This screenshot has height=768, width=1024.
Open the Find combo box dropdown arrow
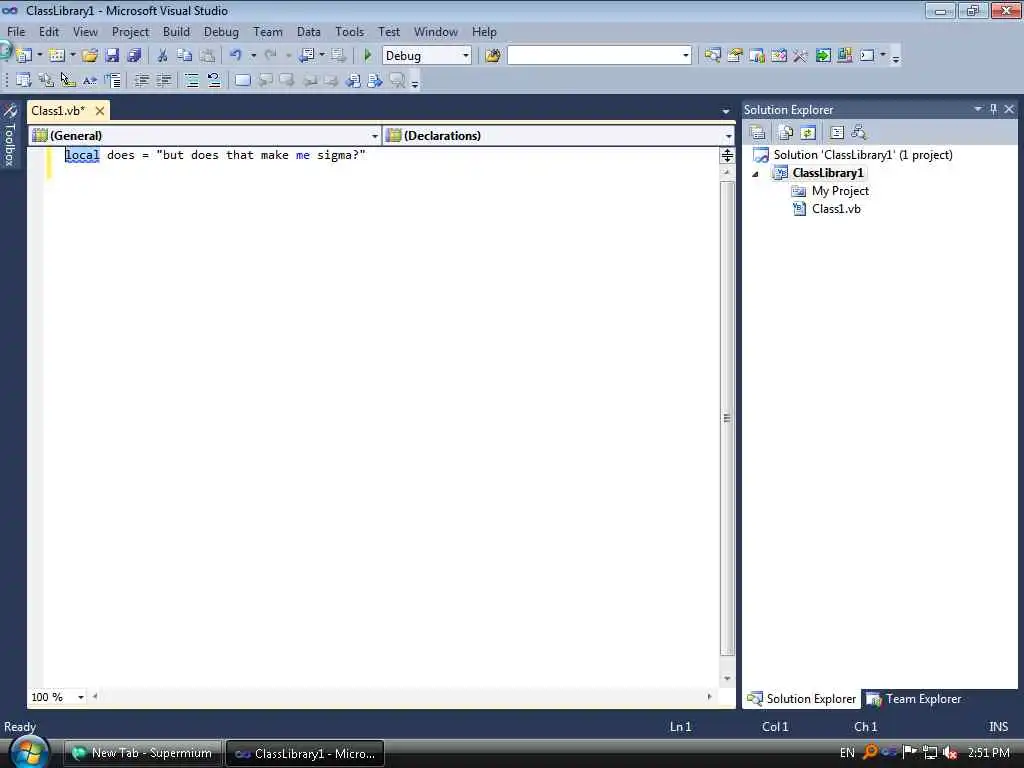(x=685, y=56)
